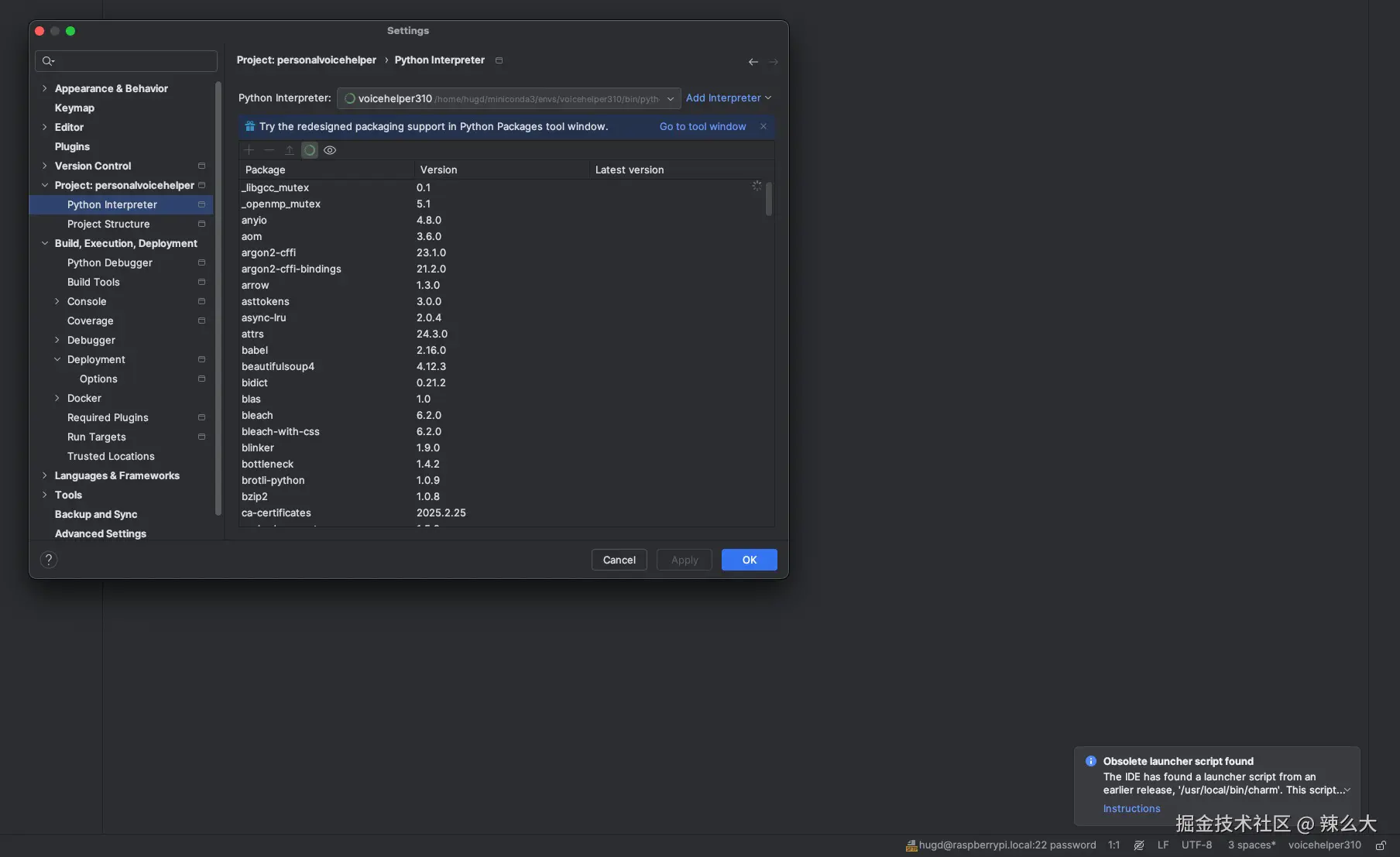Viewport: 1400px width, 857px height.
Task: Click the info icon in the launcher notification
Action: point(1091,761)
